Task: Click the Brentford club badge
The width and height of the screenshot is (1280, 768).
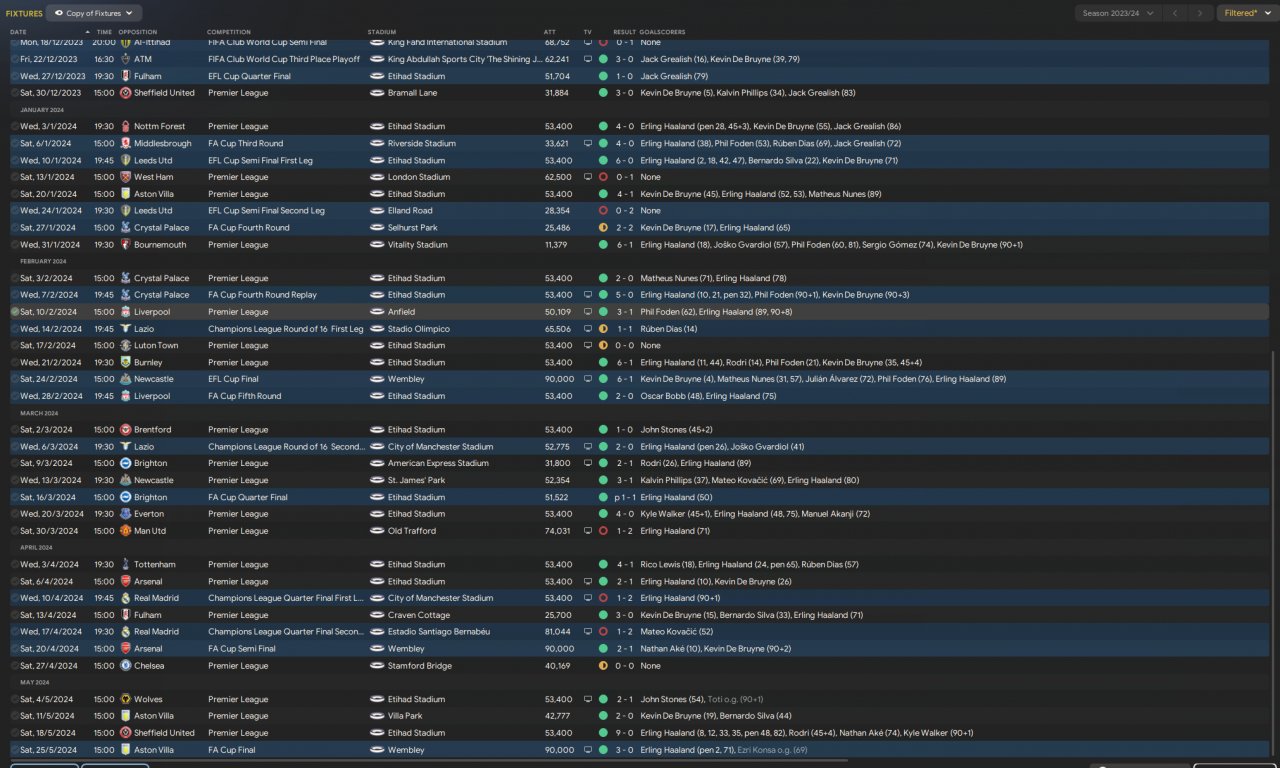Action: 125,430
